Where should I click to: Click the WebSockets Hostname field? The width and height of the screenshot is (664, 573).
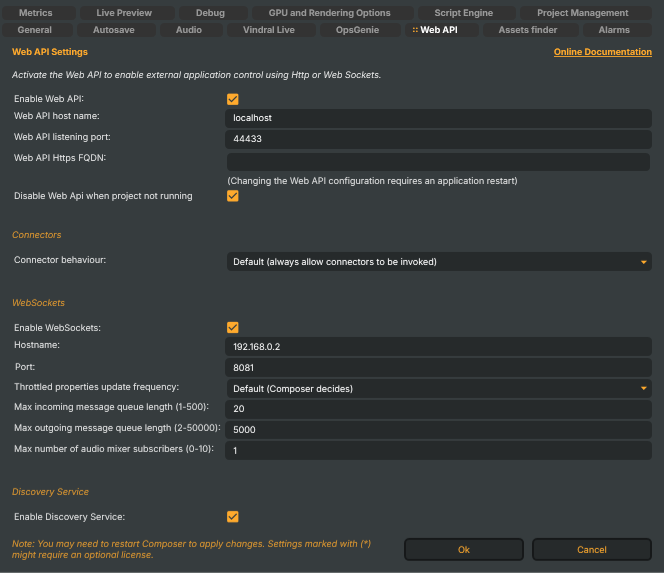(438, 347)
